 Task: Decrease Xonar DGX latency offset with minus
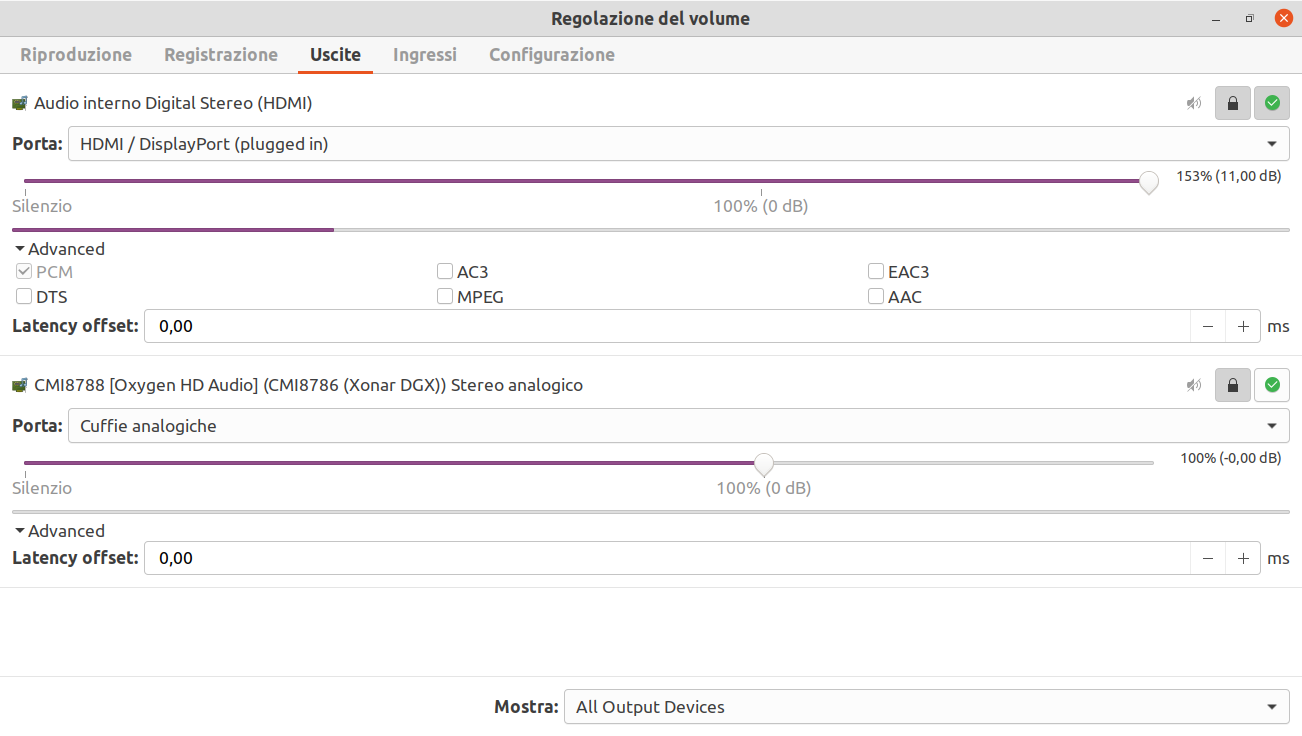(x=1208, y=558)
